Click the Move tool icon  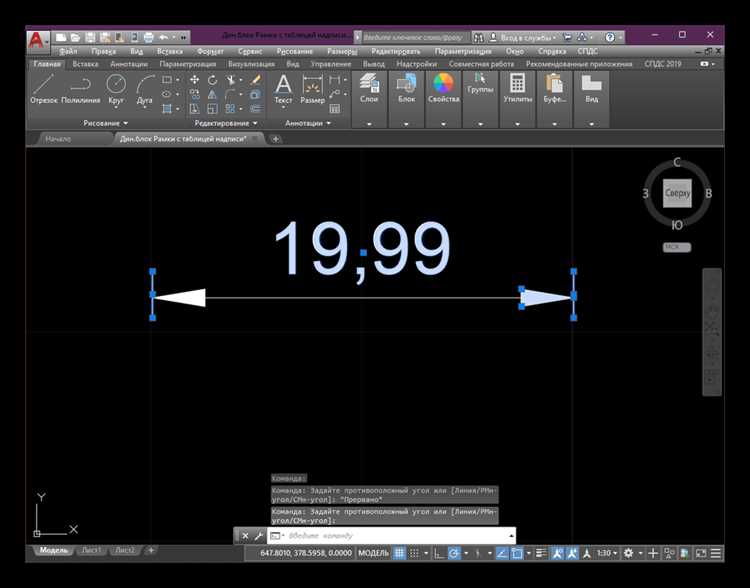click(195, 79)
